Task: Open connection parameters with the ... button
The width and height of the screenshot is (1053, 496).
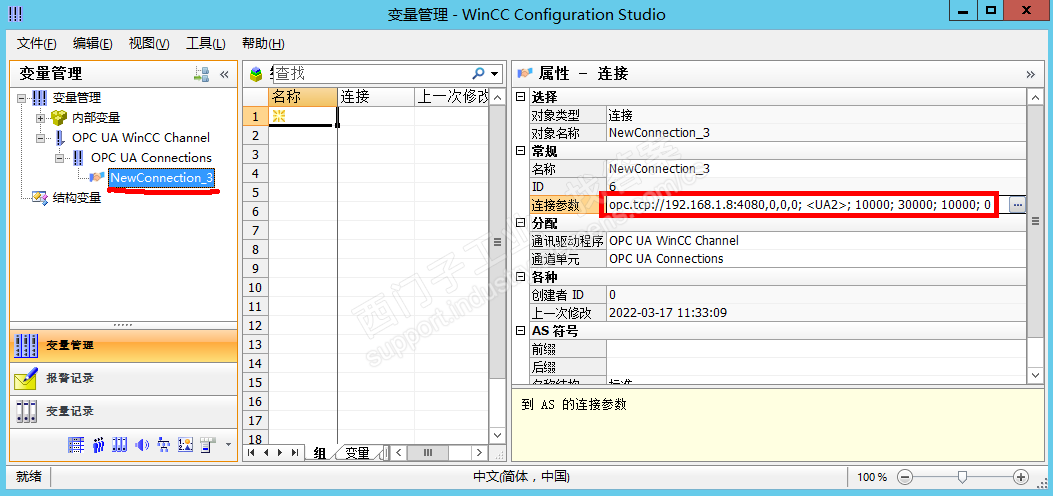Action: point(1018,205)
